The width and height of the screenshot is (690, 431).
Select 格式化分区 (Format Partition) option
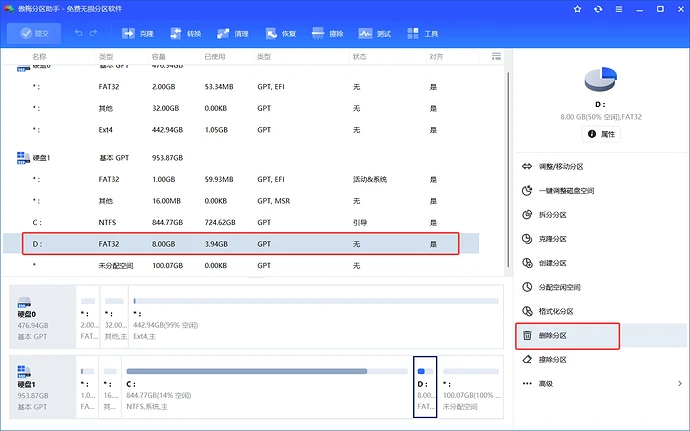[x=556, y=311]
